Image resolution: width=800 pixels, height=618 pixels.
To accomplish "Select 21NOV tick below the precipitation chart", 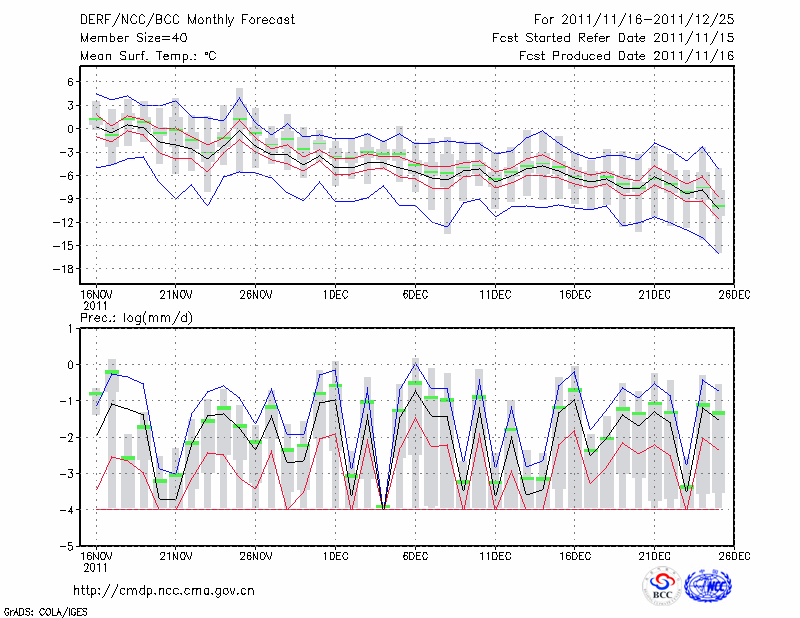I will coord(176,555).
